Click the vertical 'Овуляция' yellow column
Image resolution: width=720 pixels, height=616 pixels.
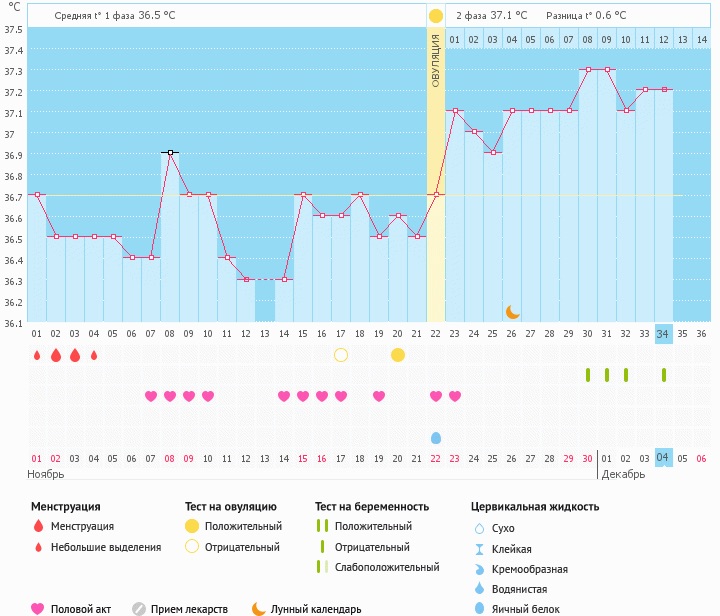click(x=436, y=180)
